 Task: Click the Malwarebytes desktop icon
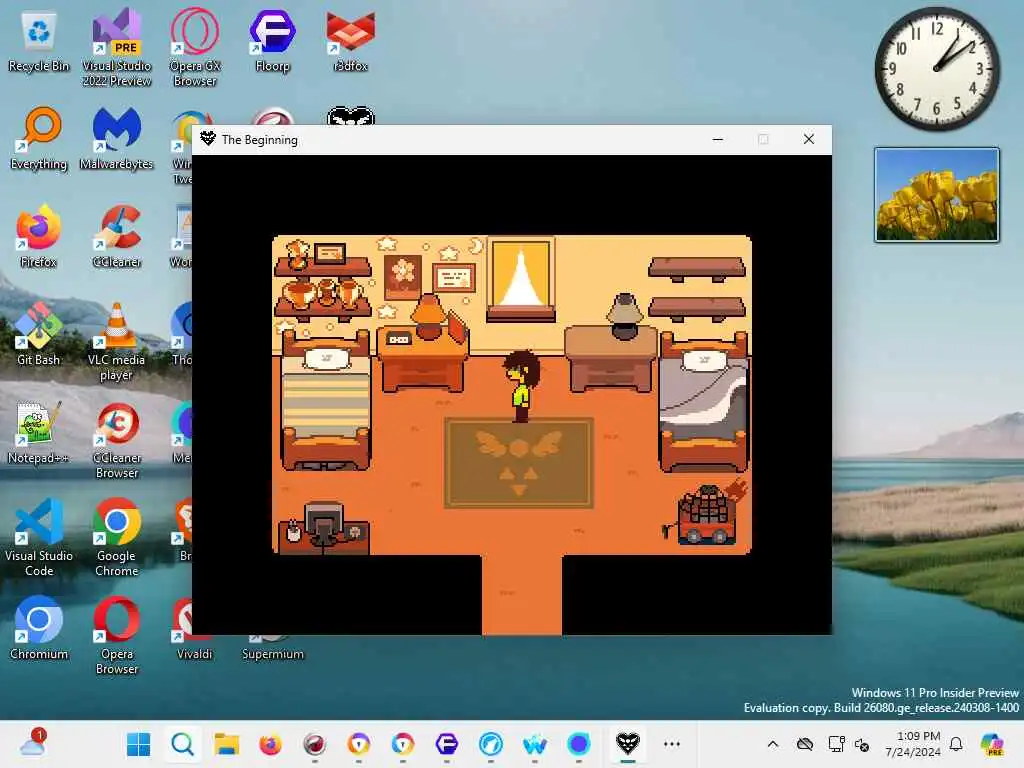pyautogui.click(x=116, y=140)
